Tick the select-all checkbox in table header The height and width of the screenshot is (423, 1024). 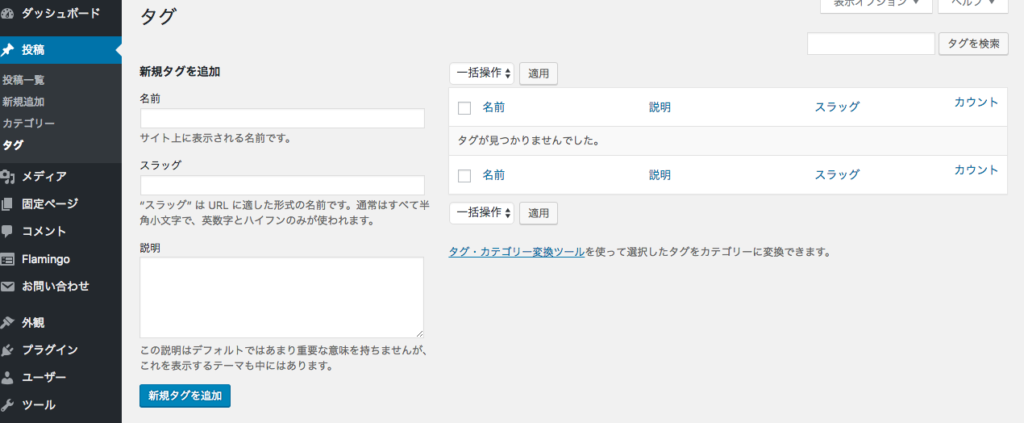[464, 107]
